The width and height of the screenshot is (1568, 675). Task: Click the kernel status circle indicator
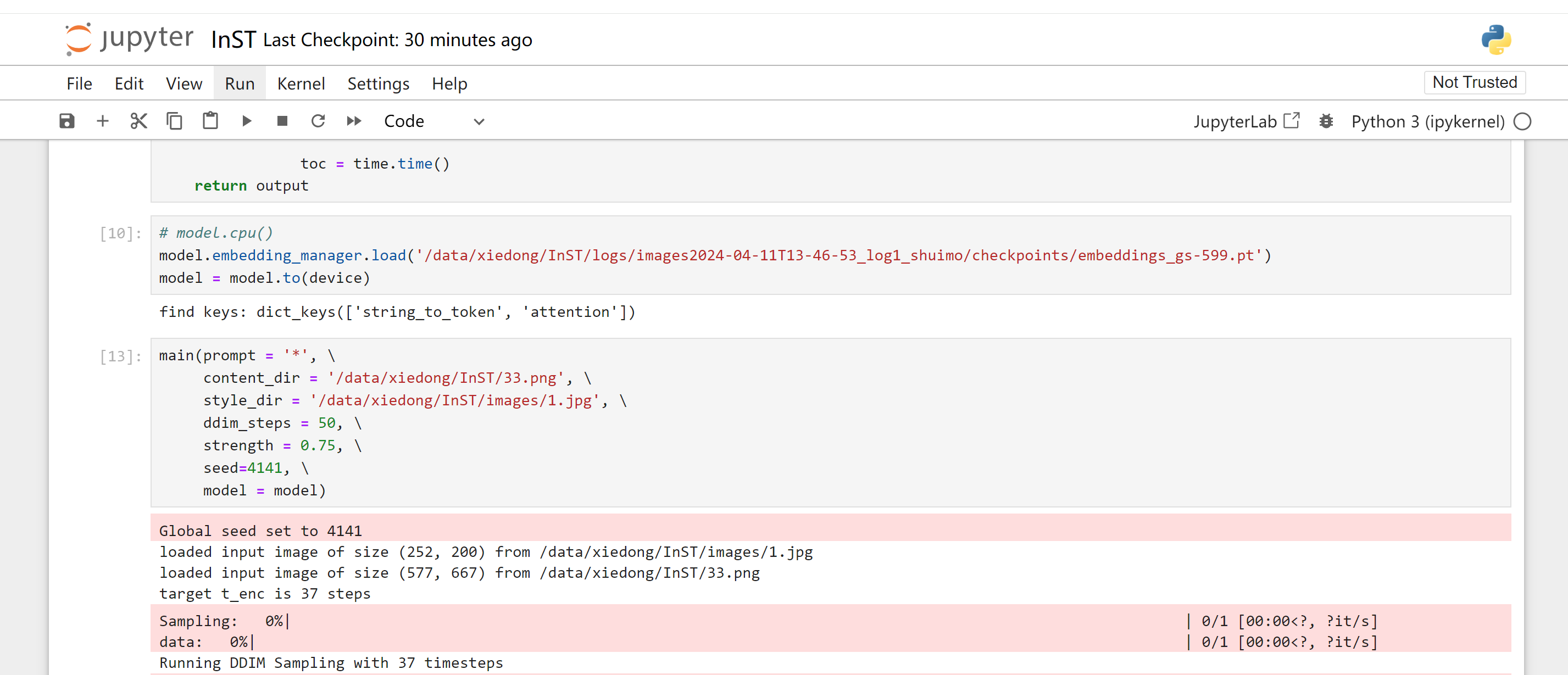(1522, 121)
